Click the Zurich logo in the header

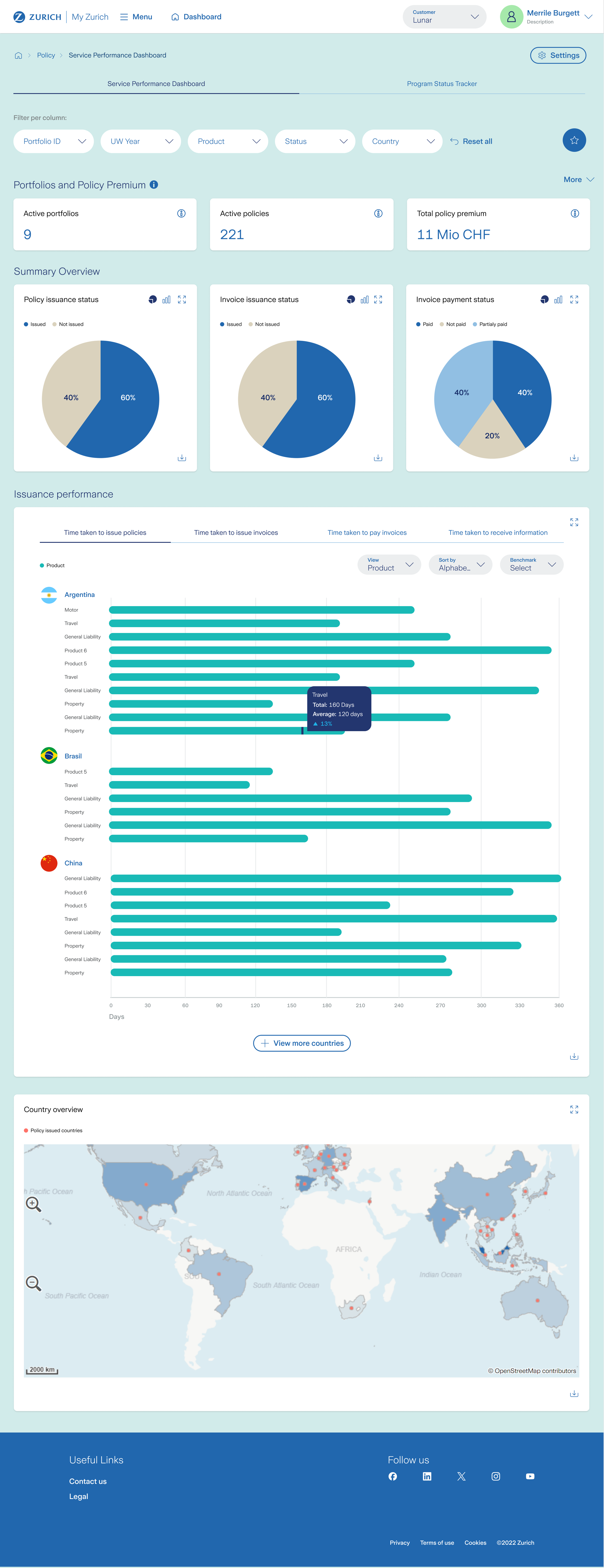coord(37,17)
